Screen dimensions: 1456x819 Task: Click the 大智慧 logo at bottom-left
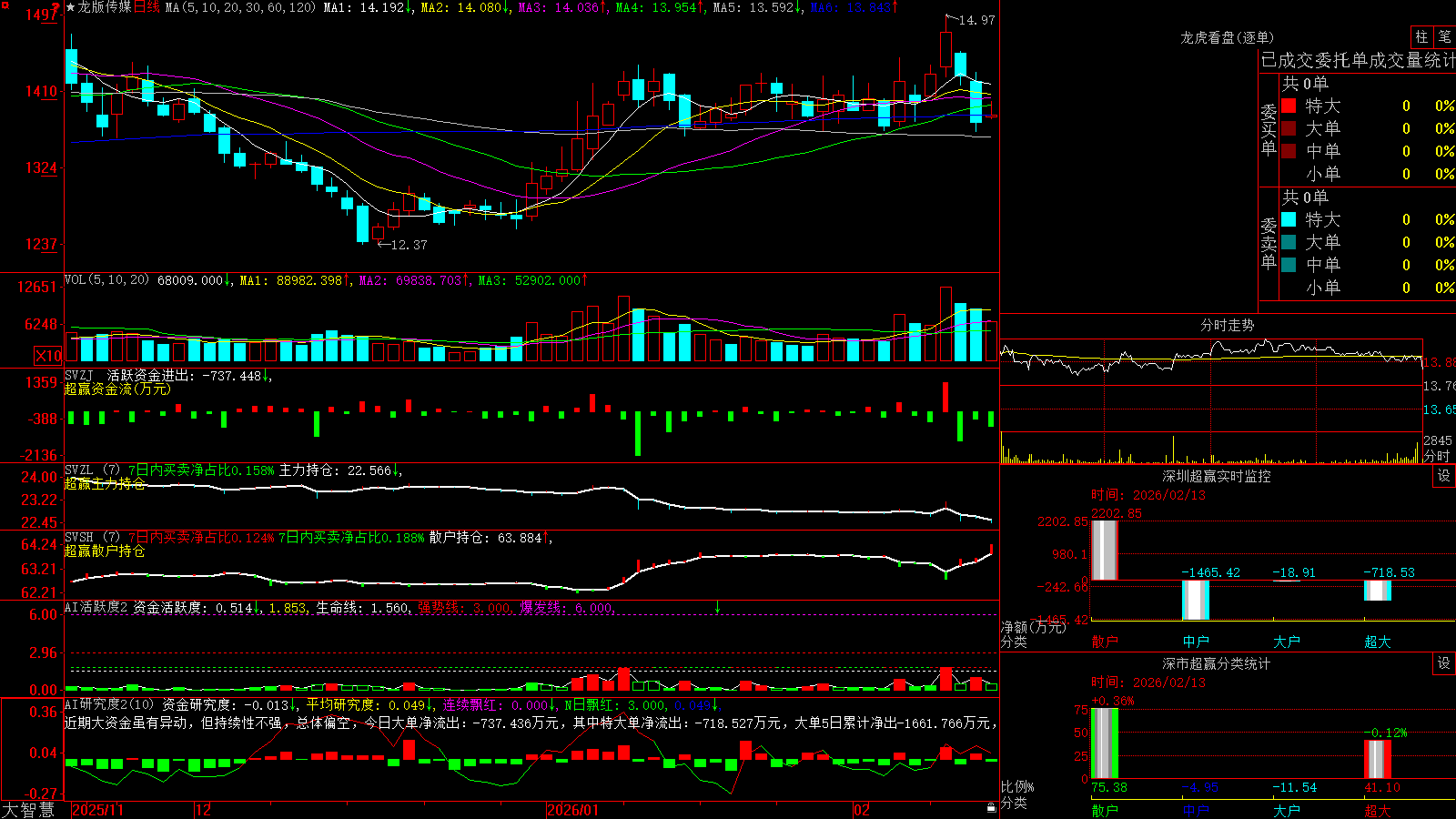point(28,809)
